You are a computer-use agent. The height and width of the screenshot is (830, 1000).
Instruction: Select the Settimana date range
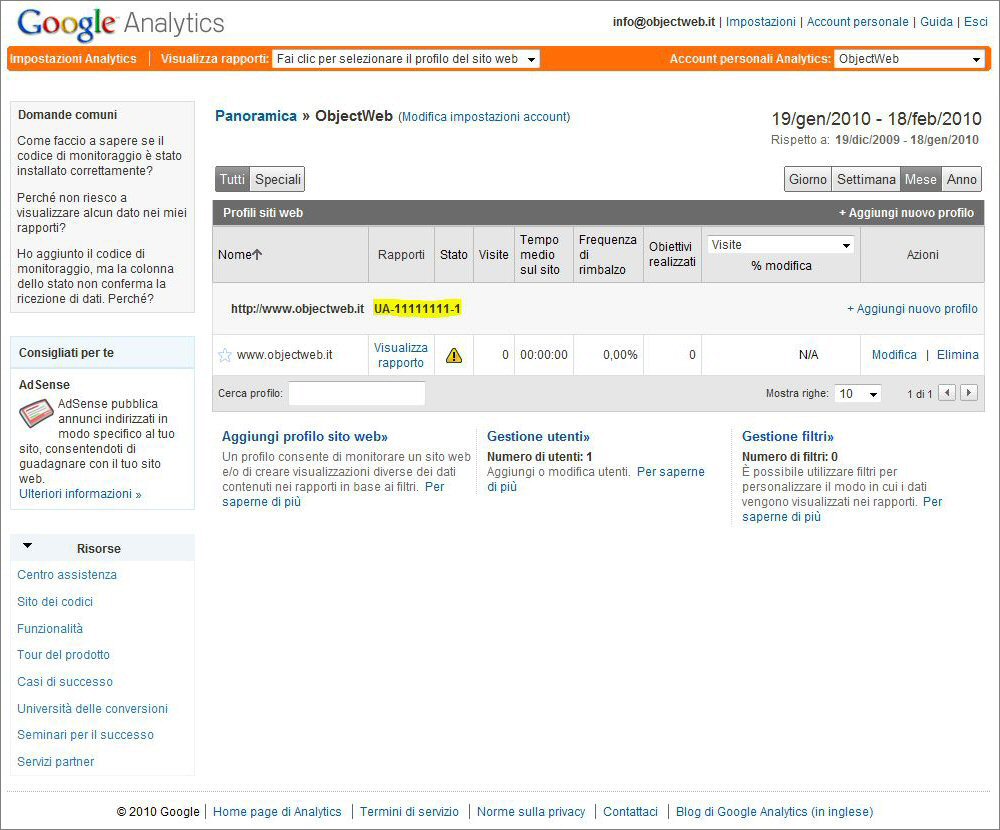coord(866,180)
